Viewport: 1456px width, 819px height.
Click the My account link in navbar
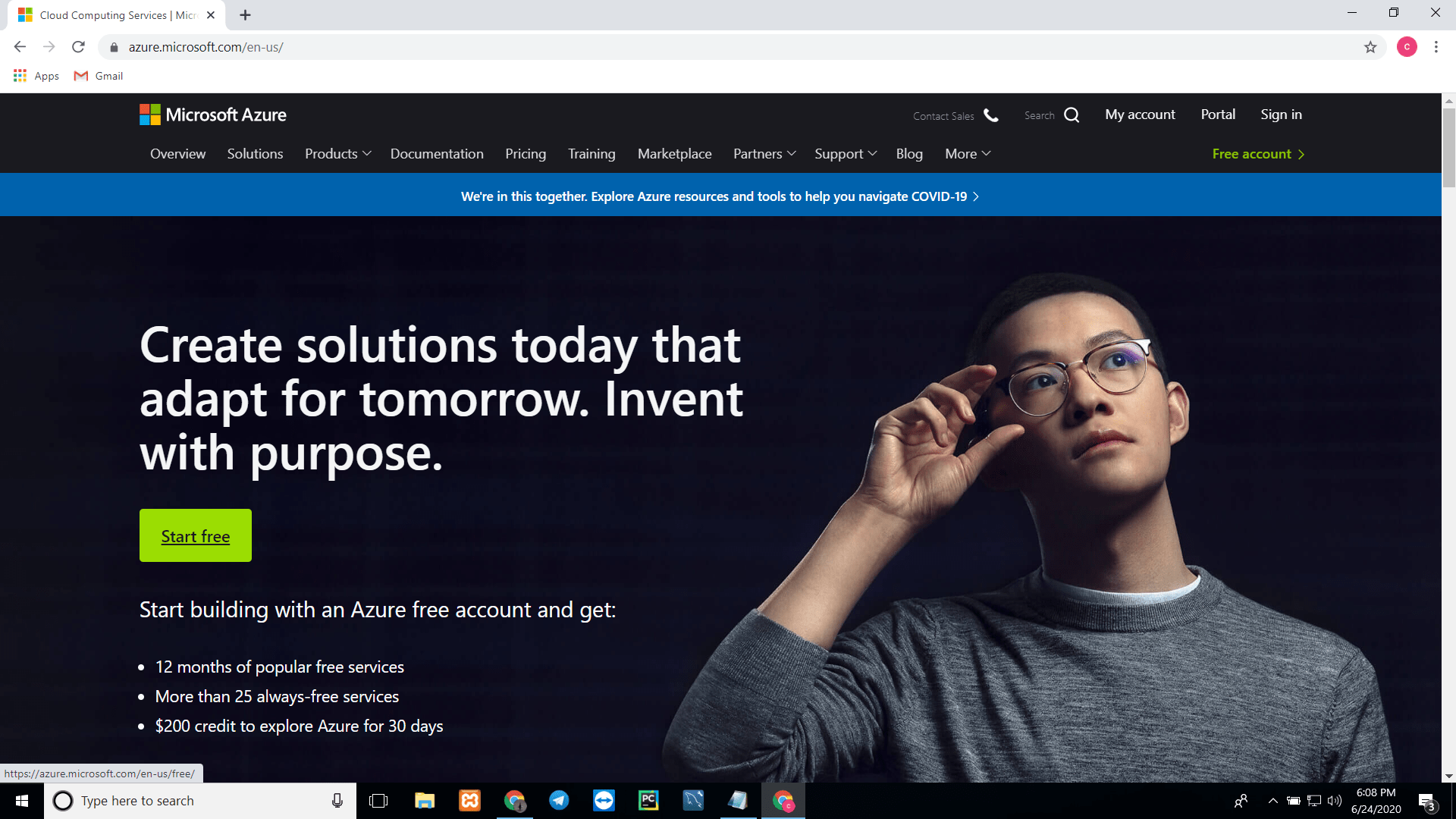[x=1140, y=113]
